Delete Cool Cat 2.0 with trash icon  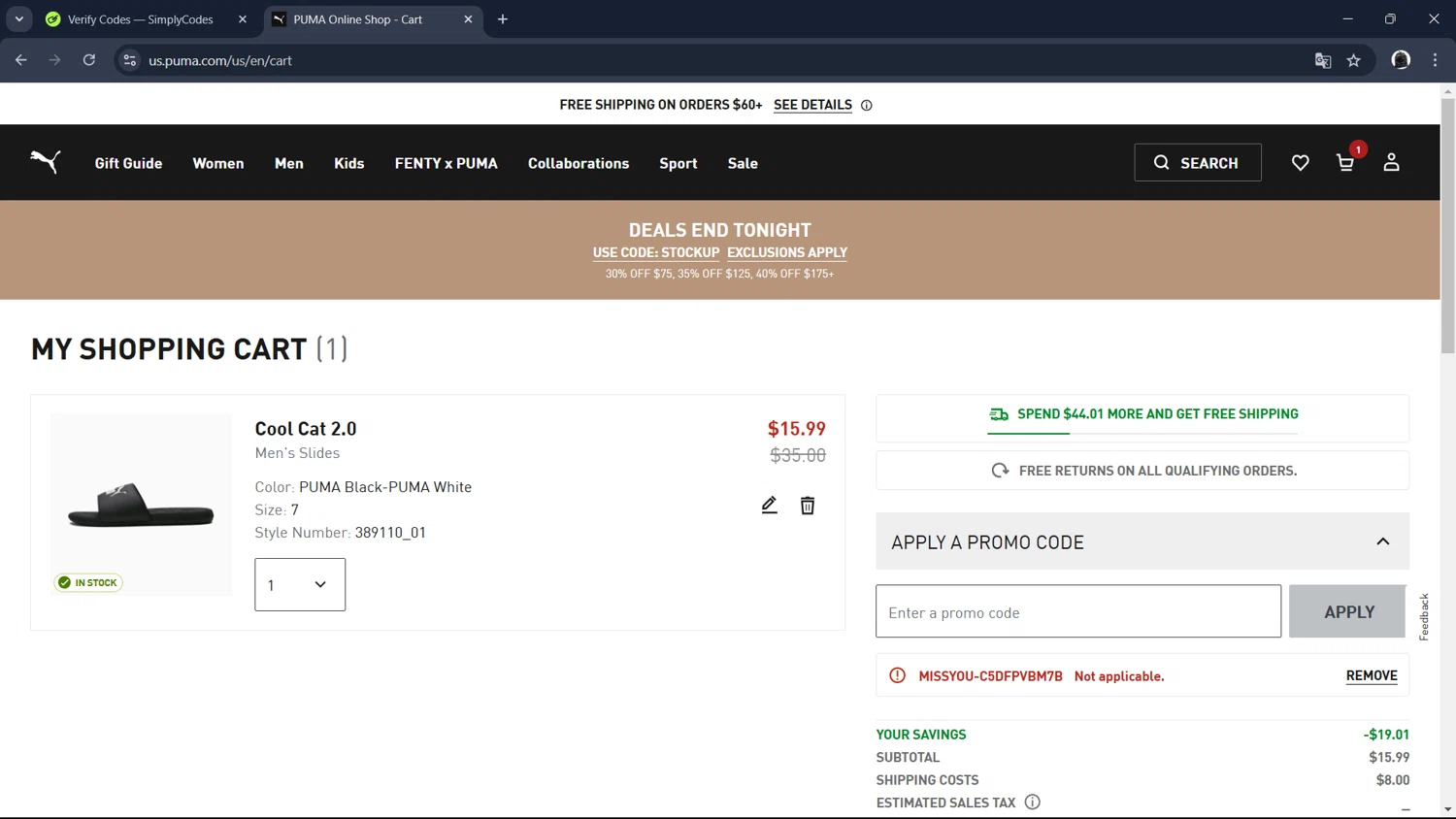[x=808, y=506]
